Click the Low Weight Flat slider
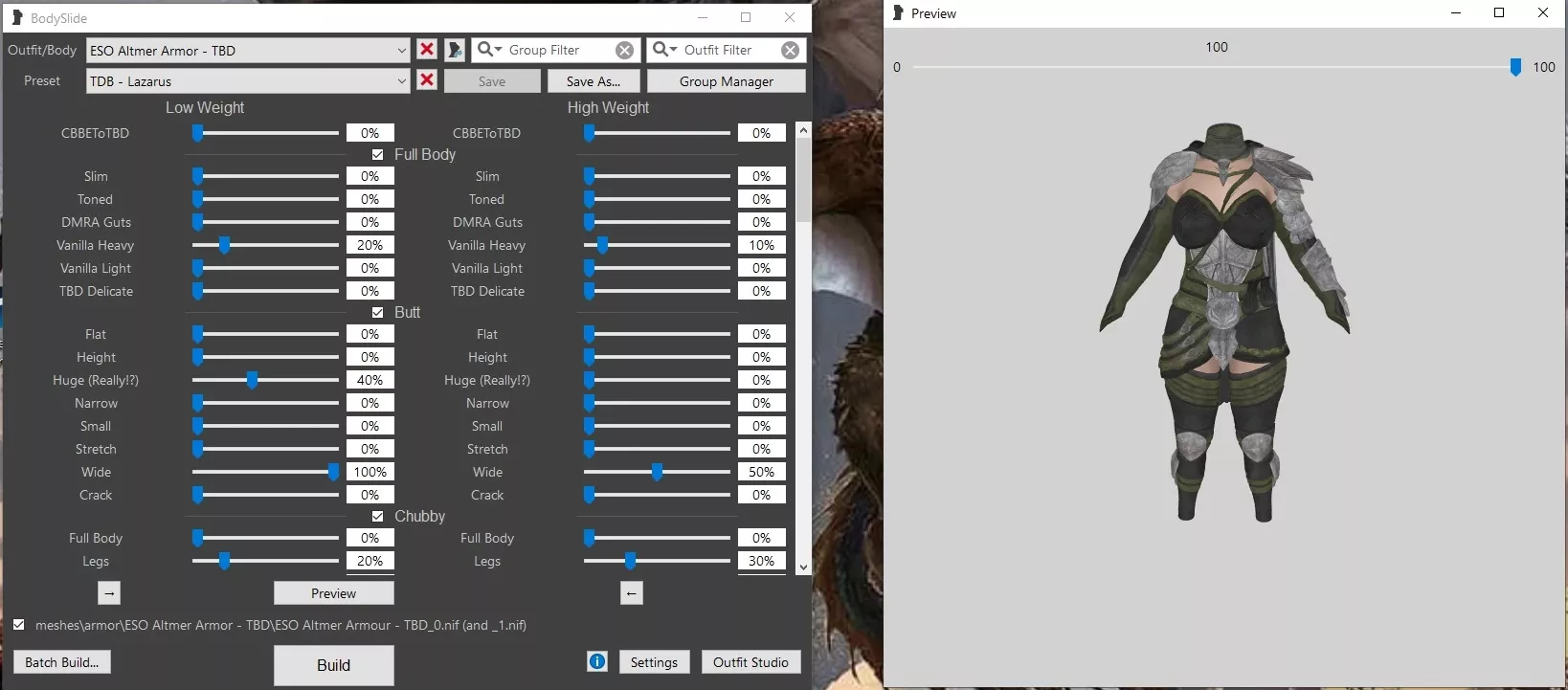The image size is (1568, 690). tap(265, 334)
